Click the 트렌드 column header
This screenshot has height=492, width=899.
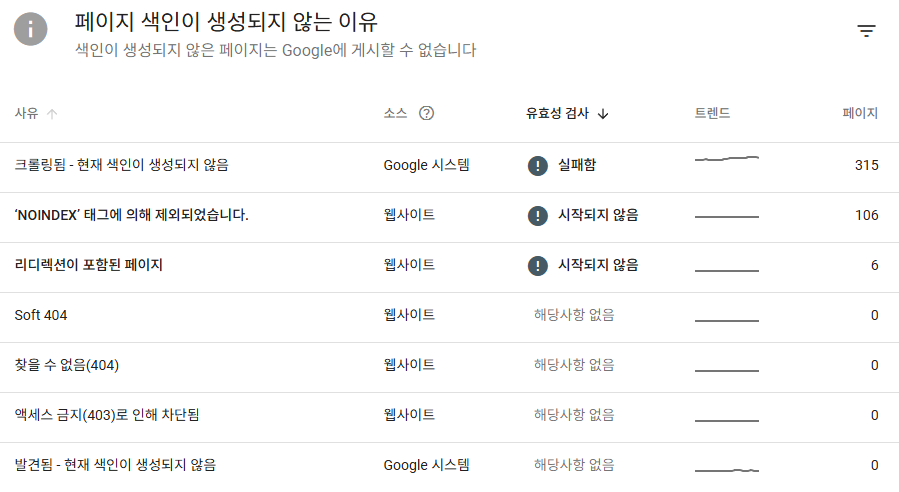[712, 114]
